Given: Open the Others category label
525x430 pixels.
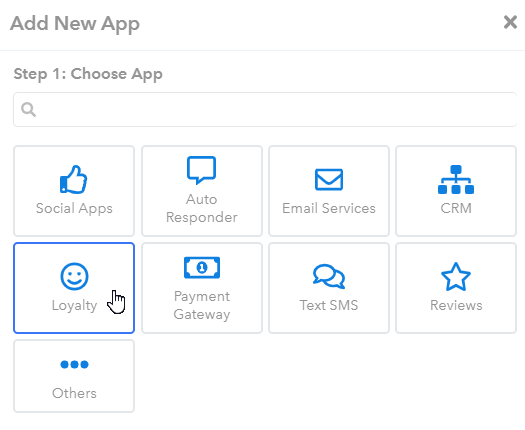Looking at the screenshot, I should [x=74, y=393].
